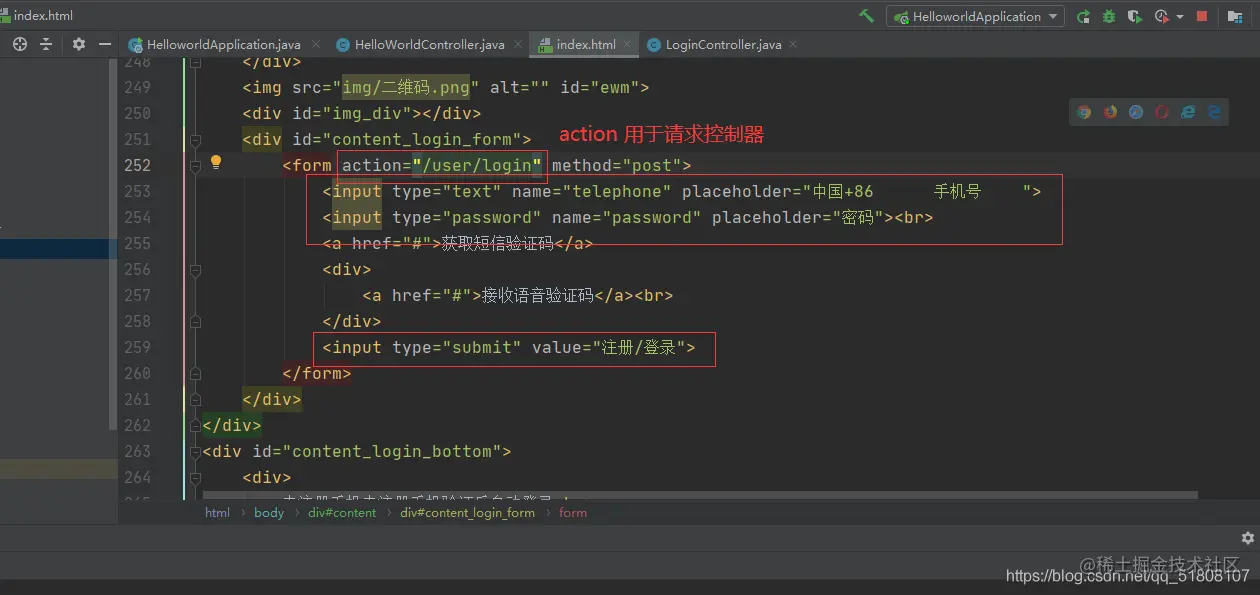Click the id="content_login_bottom" text
Image resolution: width=1260 pixels, height=595 pixels.
tap(381, 452)
